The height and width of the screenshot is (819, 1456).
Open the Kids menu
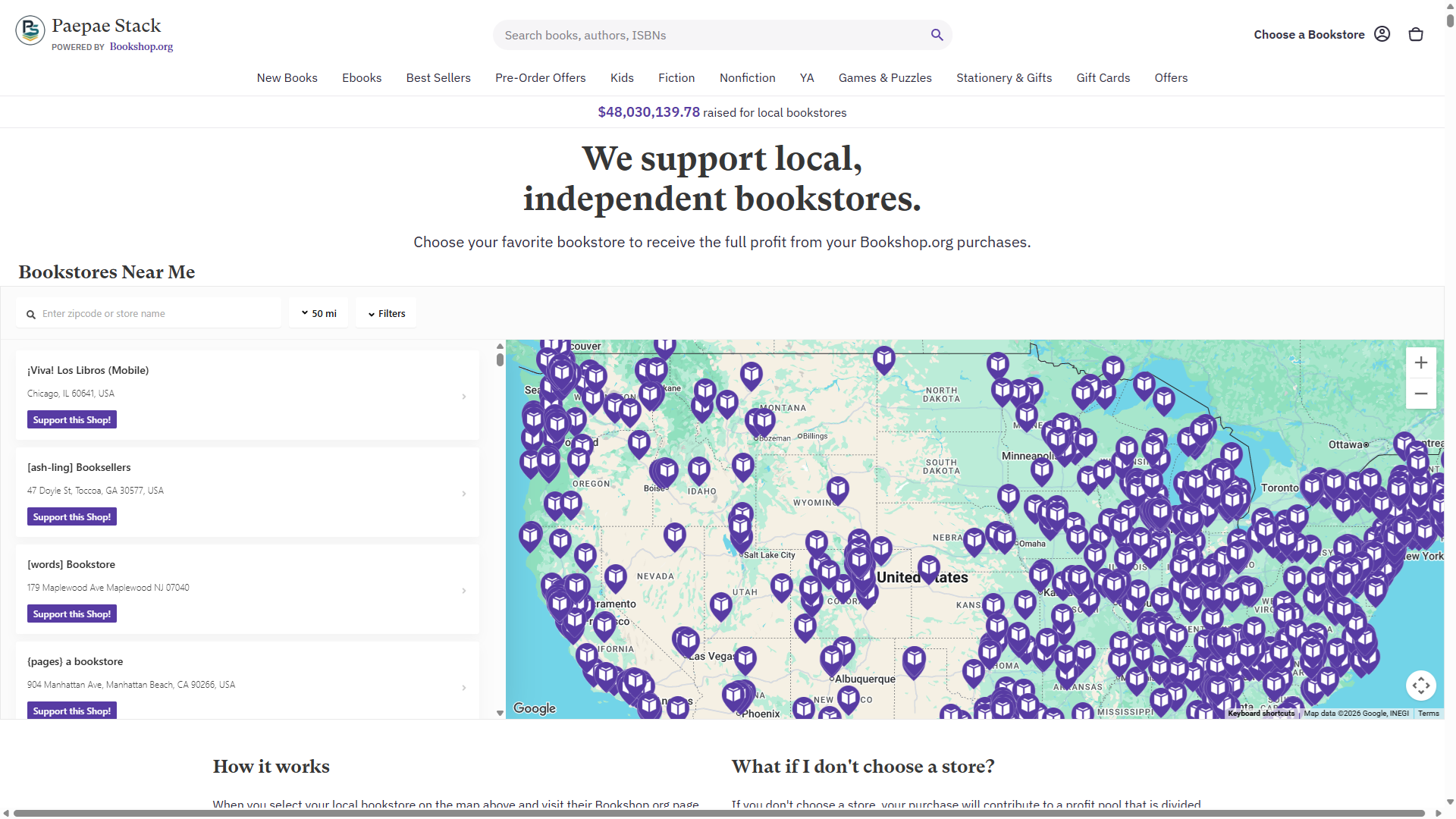622,78
